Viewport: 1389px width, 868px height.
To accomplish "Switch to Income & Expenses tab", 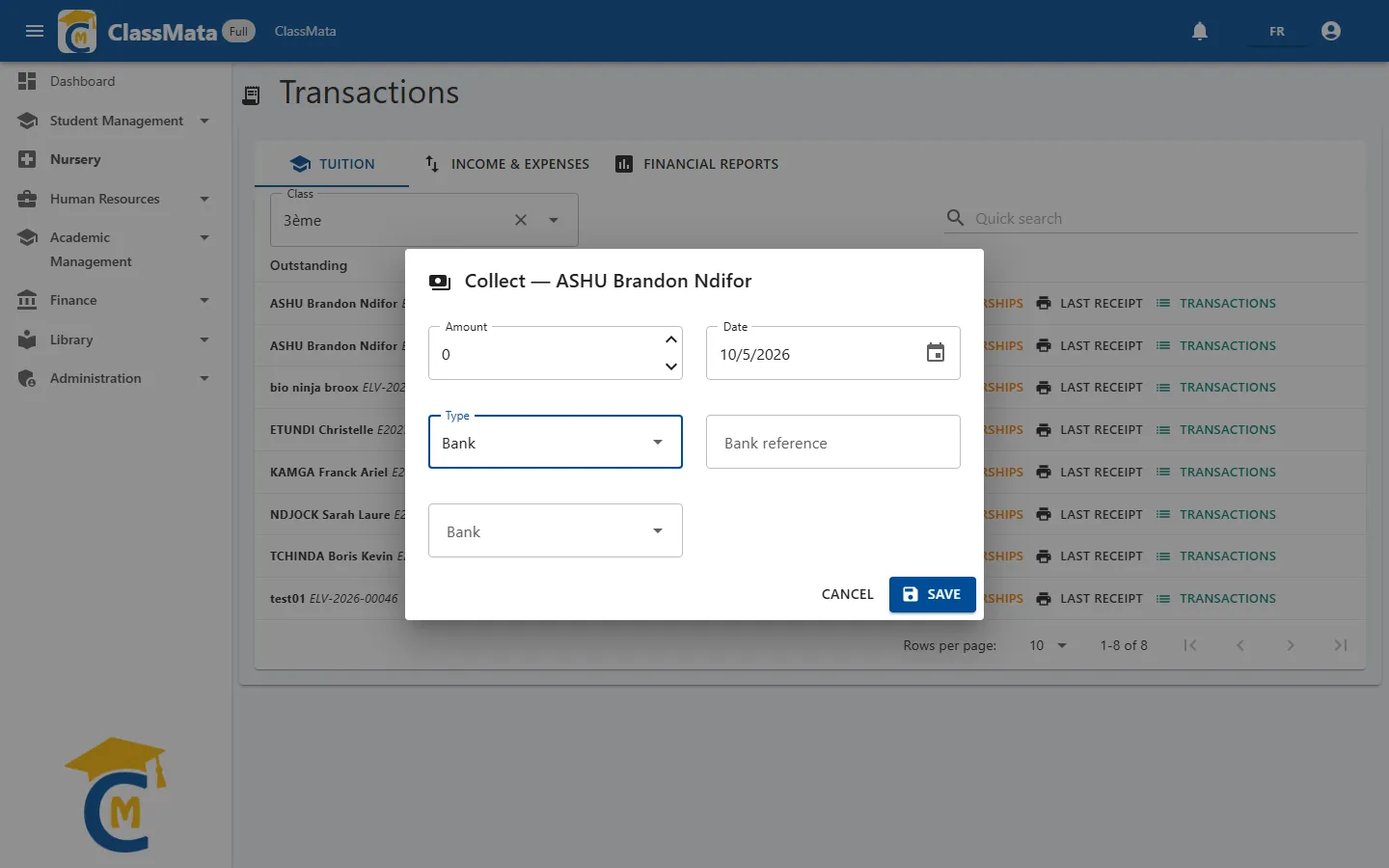I will (x=506, y=164).
